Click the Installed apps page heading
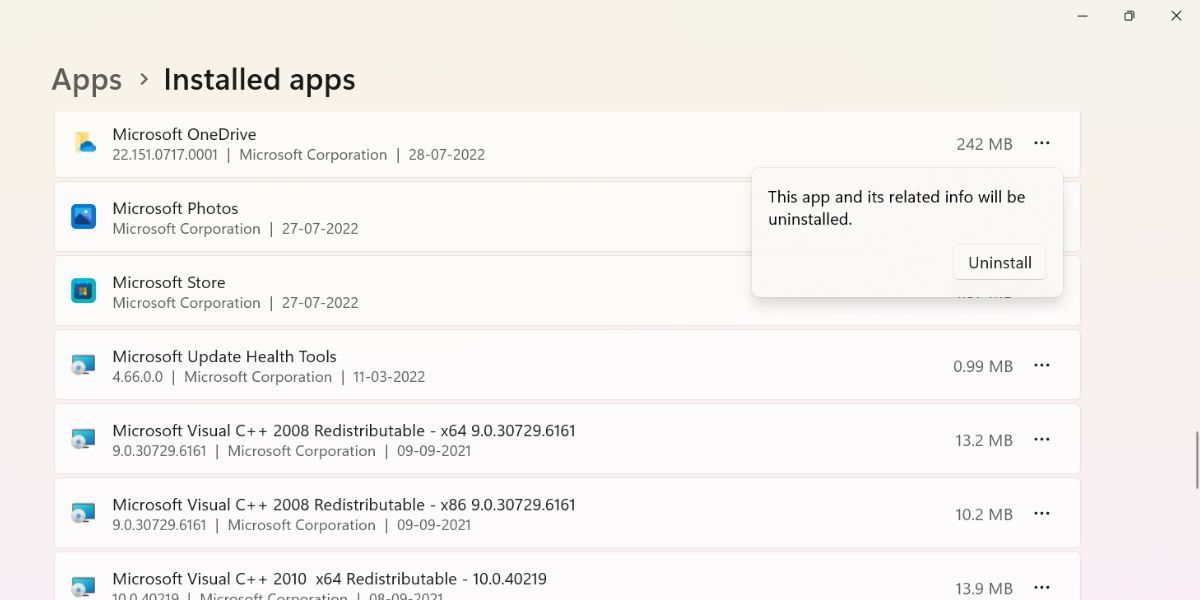The image size is (1200, 600). point(259,80)
